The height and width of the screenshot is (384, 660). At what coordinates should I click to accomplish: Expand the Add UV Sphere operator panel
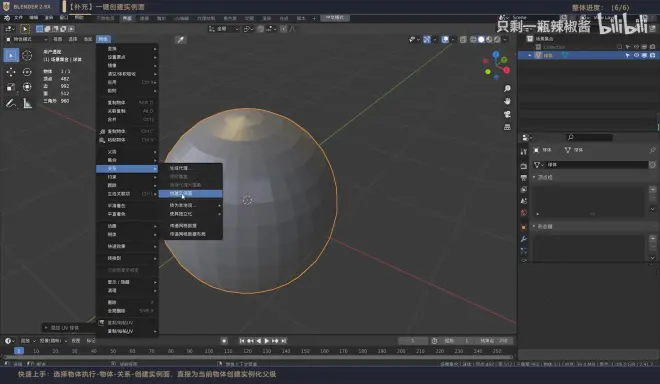click(x=46, y=328)
